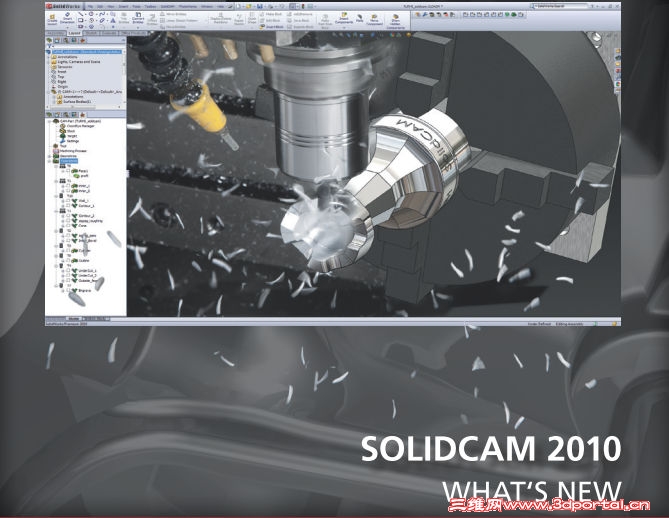This screenshot has width=669, height=518.
Task: Open the Window menu
Action: coord(207,6)
